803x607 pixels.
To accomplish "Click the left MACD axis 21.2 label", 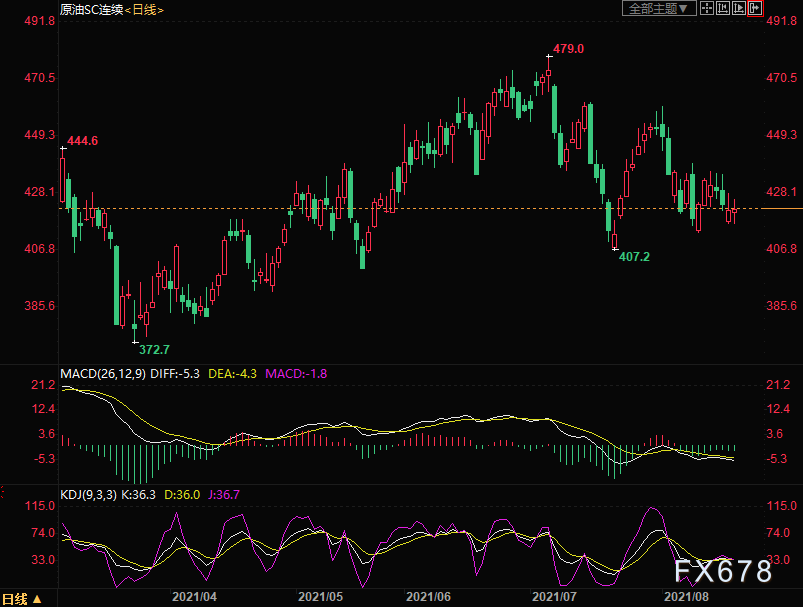I will tap(43, 385).
